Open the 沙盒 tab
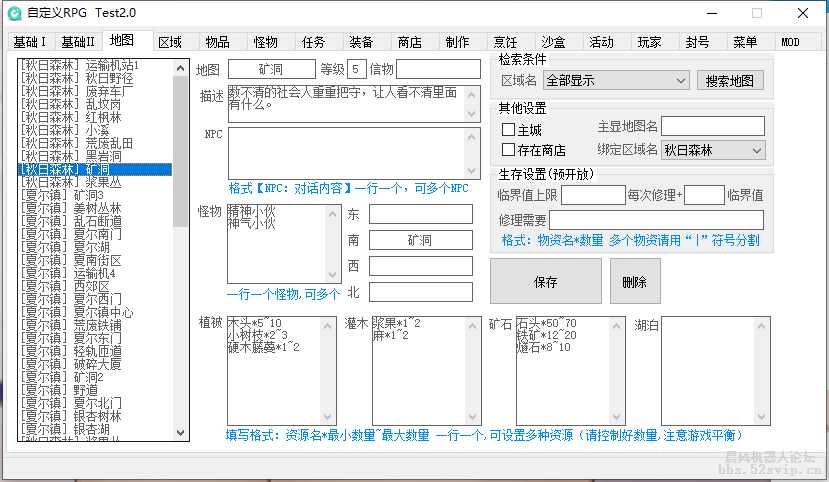The image size is (829, 482). (x=554, y=42)
